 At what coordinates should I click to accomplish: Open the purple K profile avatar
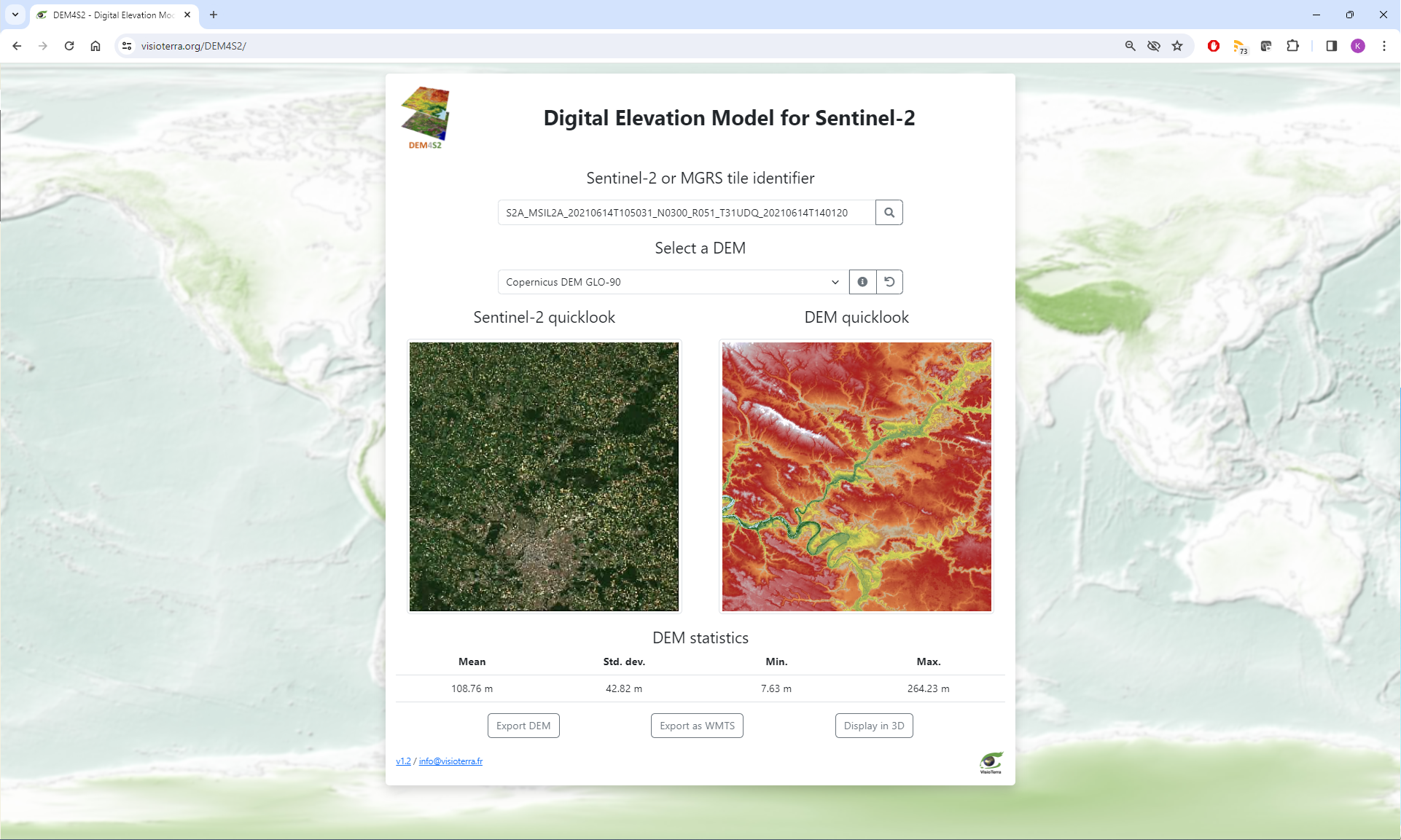tap(1357, 46)
